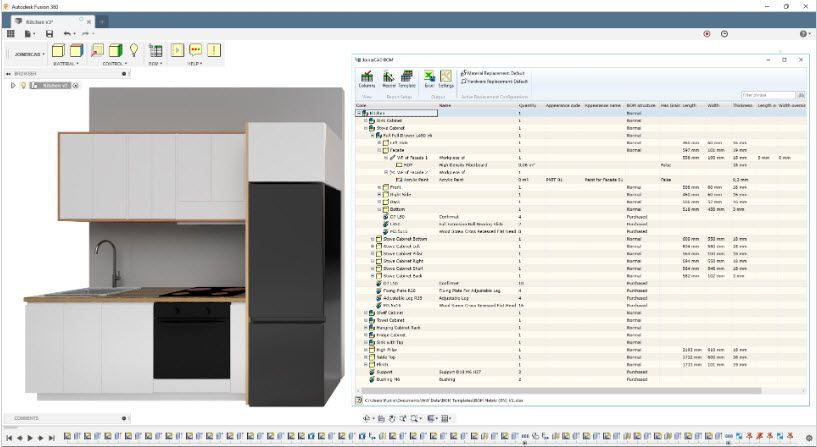
Task: Open the data panel grid icon
Action: coord(10,34)
